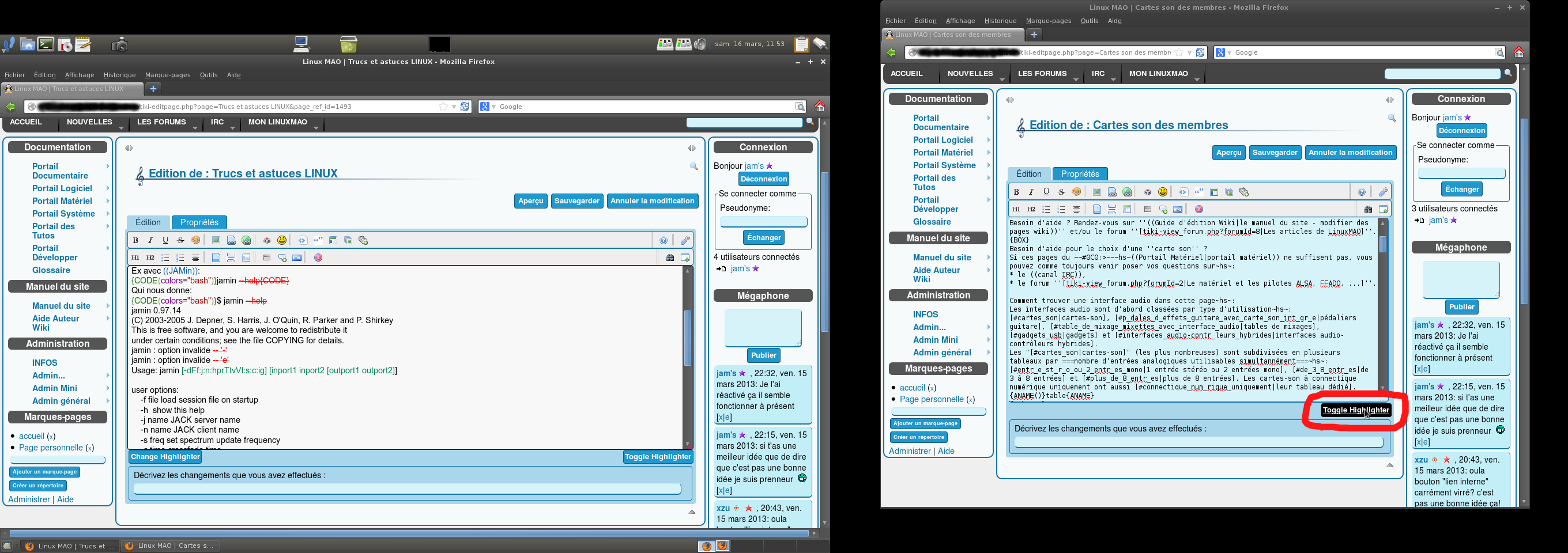Insert a quote in the Trucs et astuces editor

(318, 240)
